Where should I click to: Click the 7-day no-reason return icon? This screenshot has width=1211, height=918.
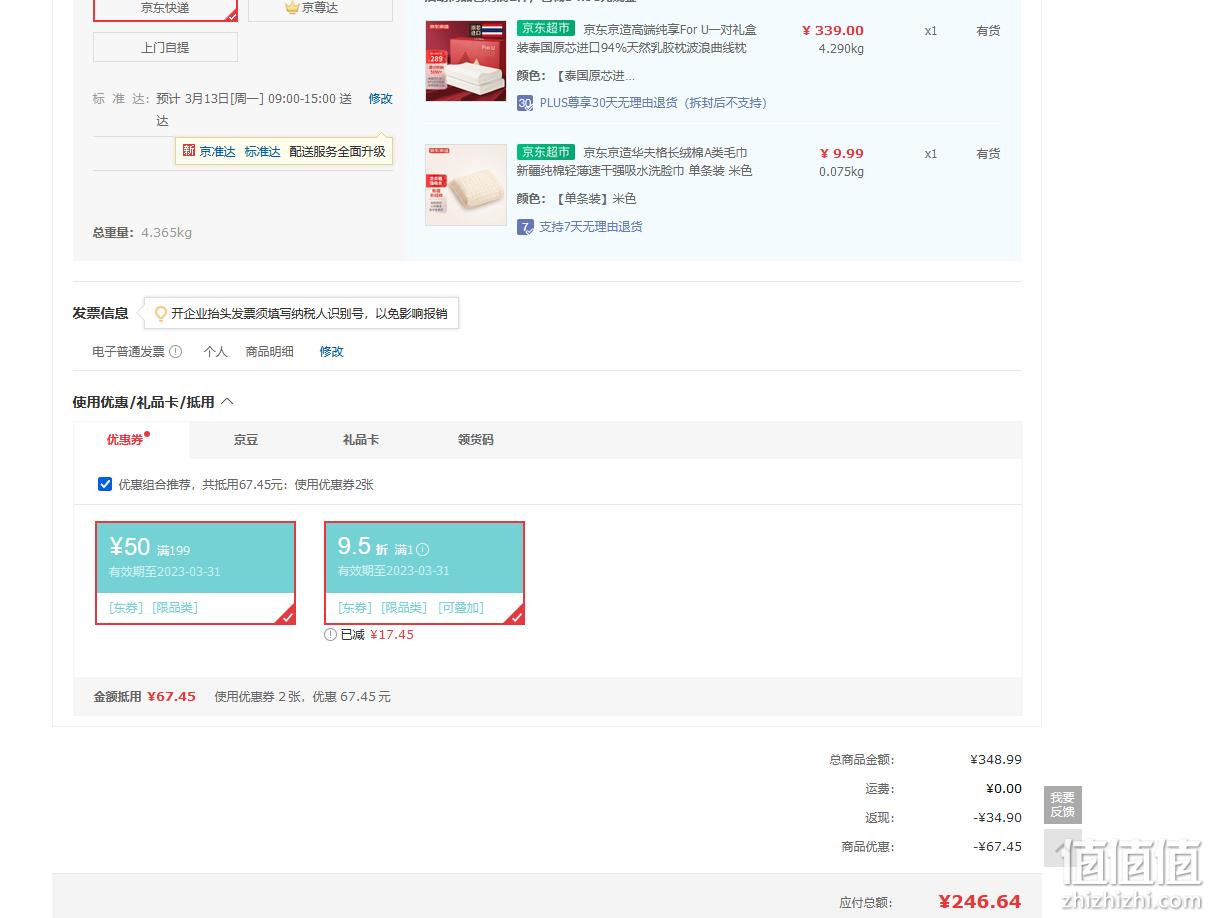coord(525,227)
